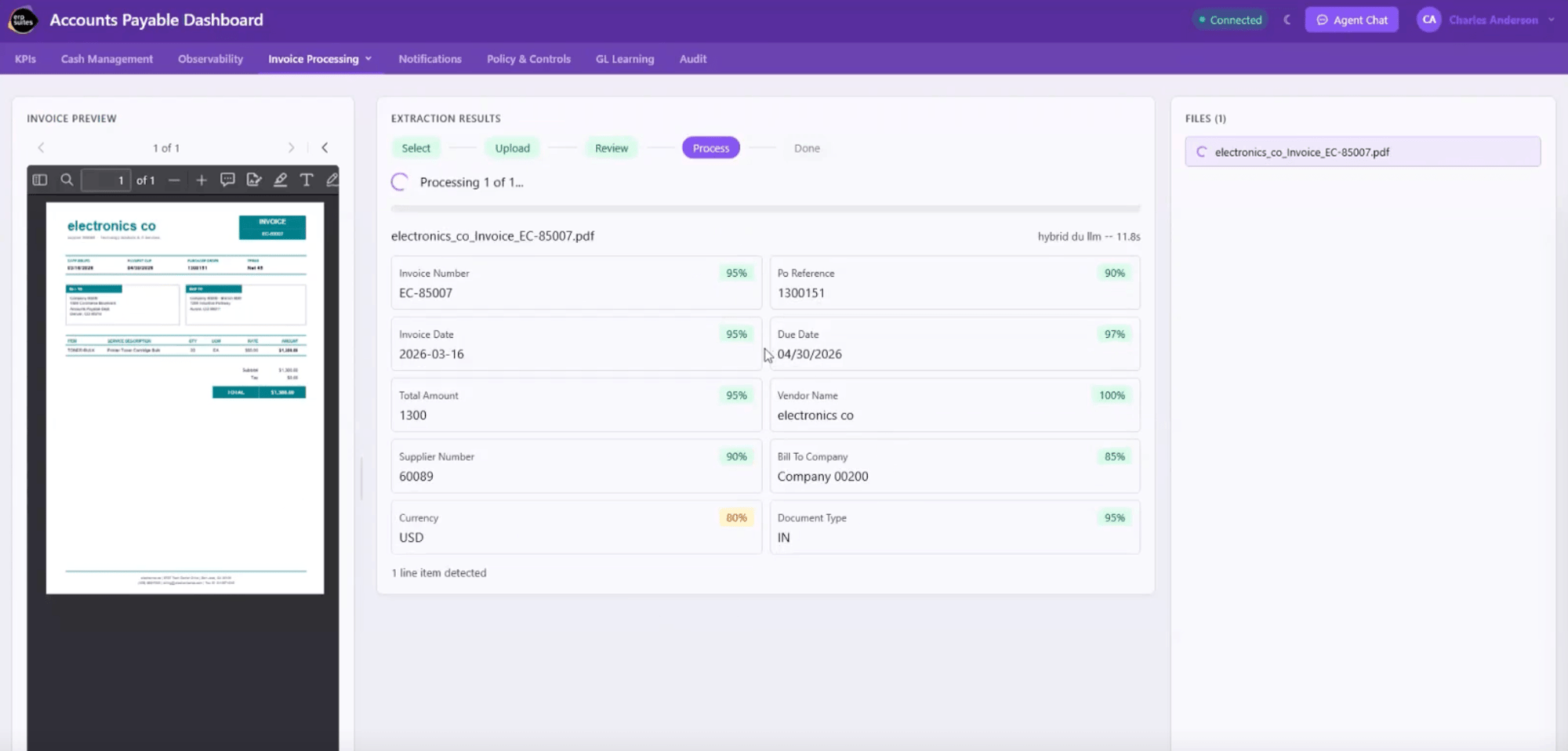Click the Invoice Number field EC-85007
This screenshot has width=1568, height=751.
[576, 283]
